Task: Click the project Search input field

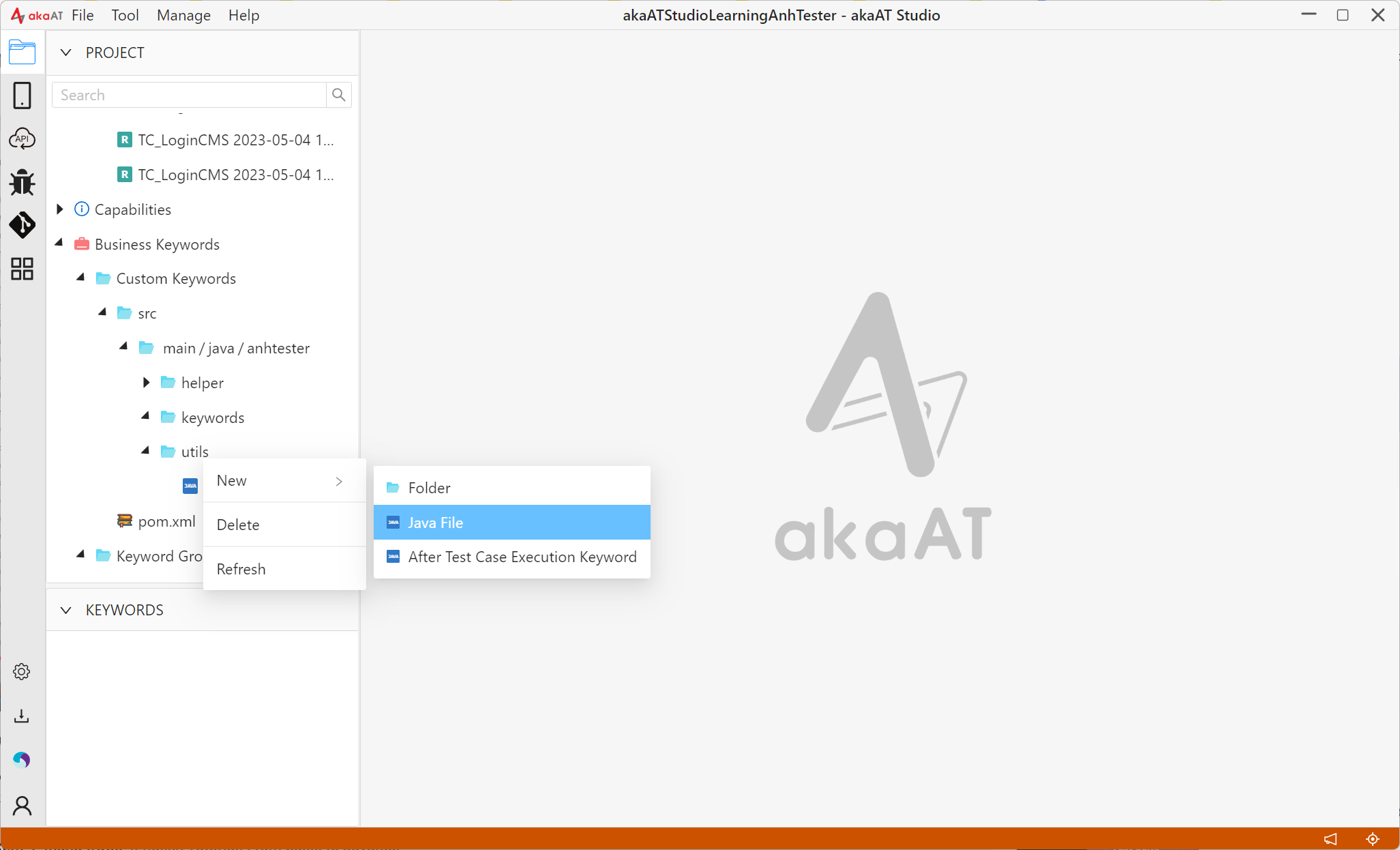Action: (x=190, y=95)
